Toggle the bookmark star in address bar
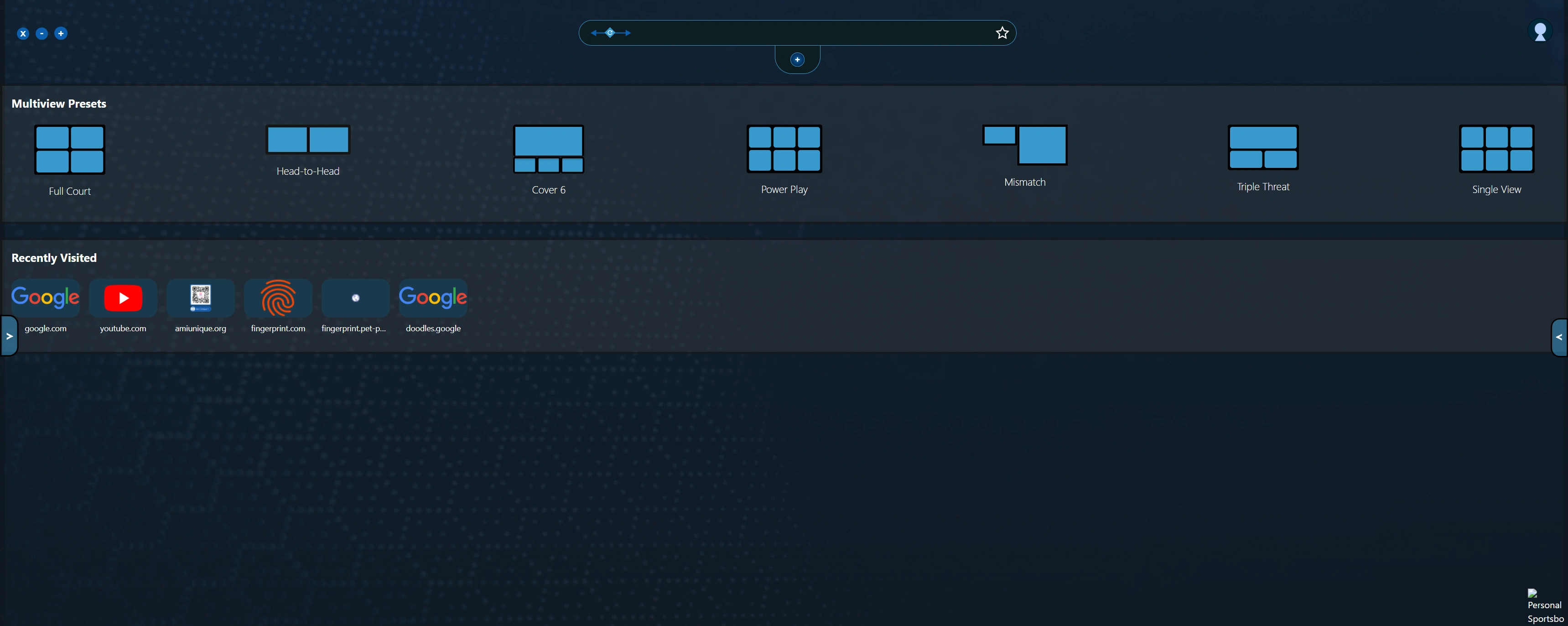The height and width of the screenshot is (626, 1568). point(1002,32)
